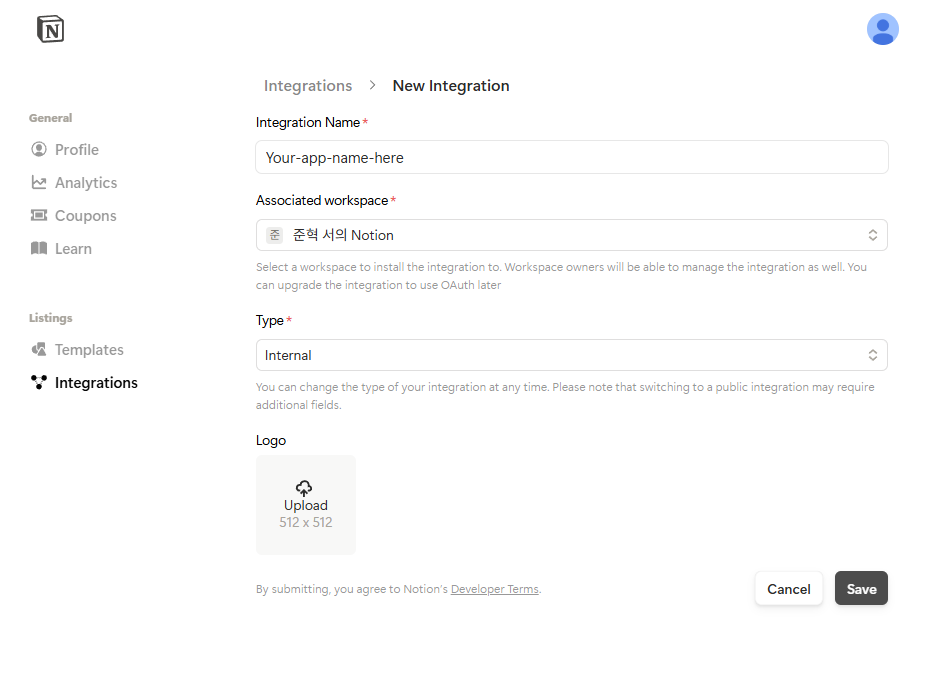
Task: Click the Learn book icon
Action: 39,248
